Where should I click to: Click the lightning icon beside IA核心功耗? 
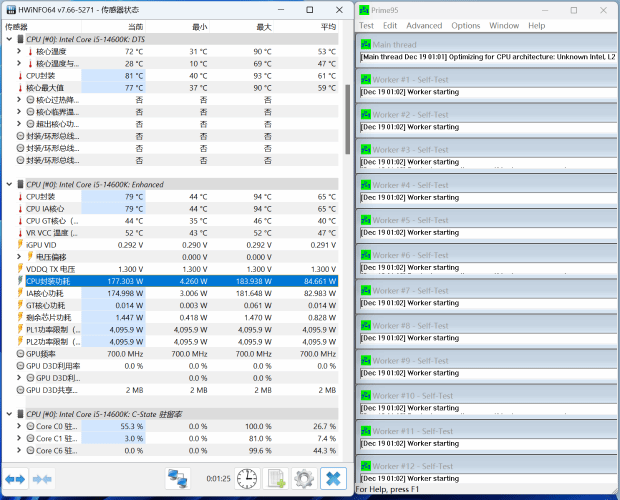point(20,293)
